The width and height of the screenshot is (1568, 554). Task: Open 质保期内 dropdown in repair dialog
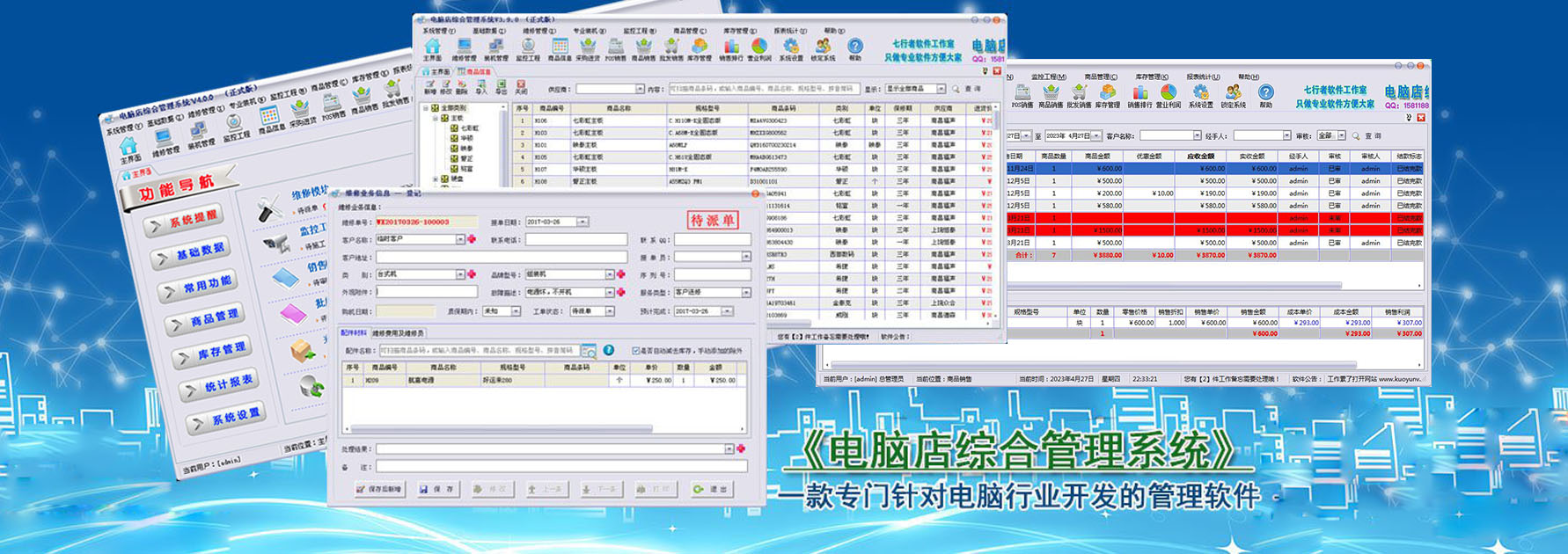516,311
